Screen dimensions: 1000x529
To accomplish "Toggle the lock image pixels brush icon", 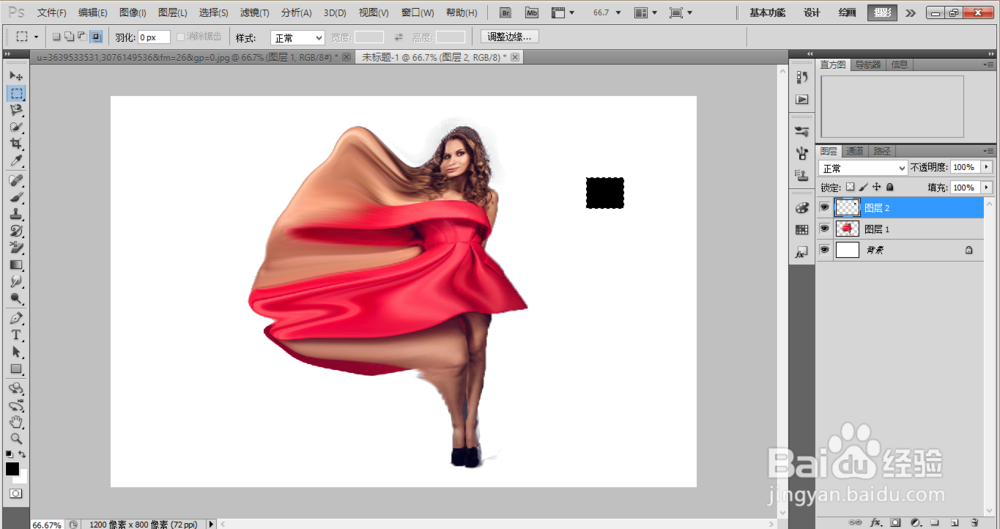I will (x=864, y=187).
